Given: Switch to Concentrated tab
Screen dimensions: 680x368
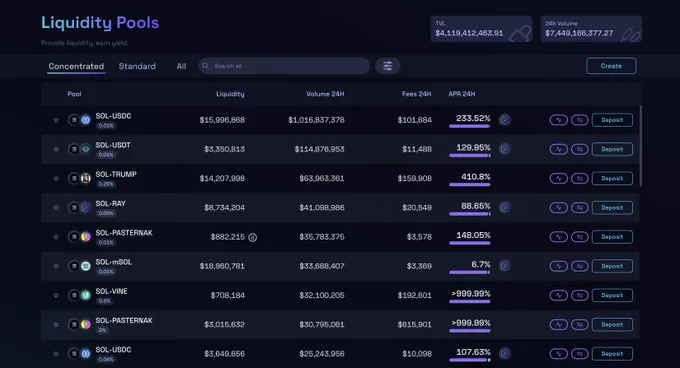Looking at the screenshot, I should coord(76,66).
